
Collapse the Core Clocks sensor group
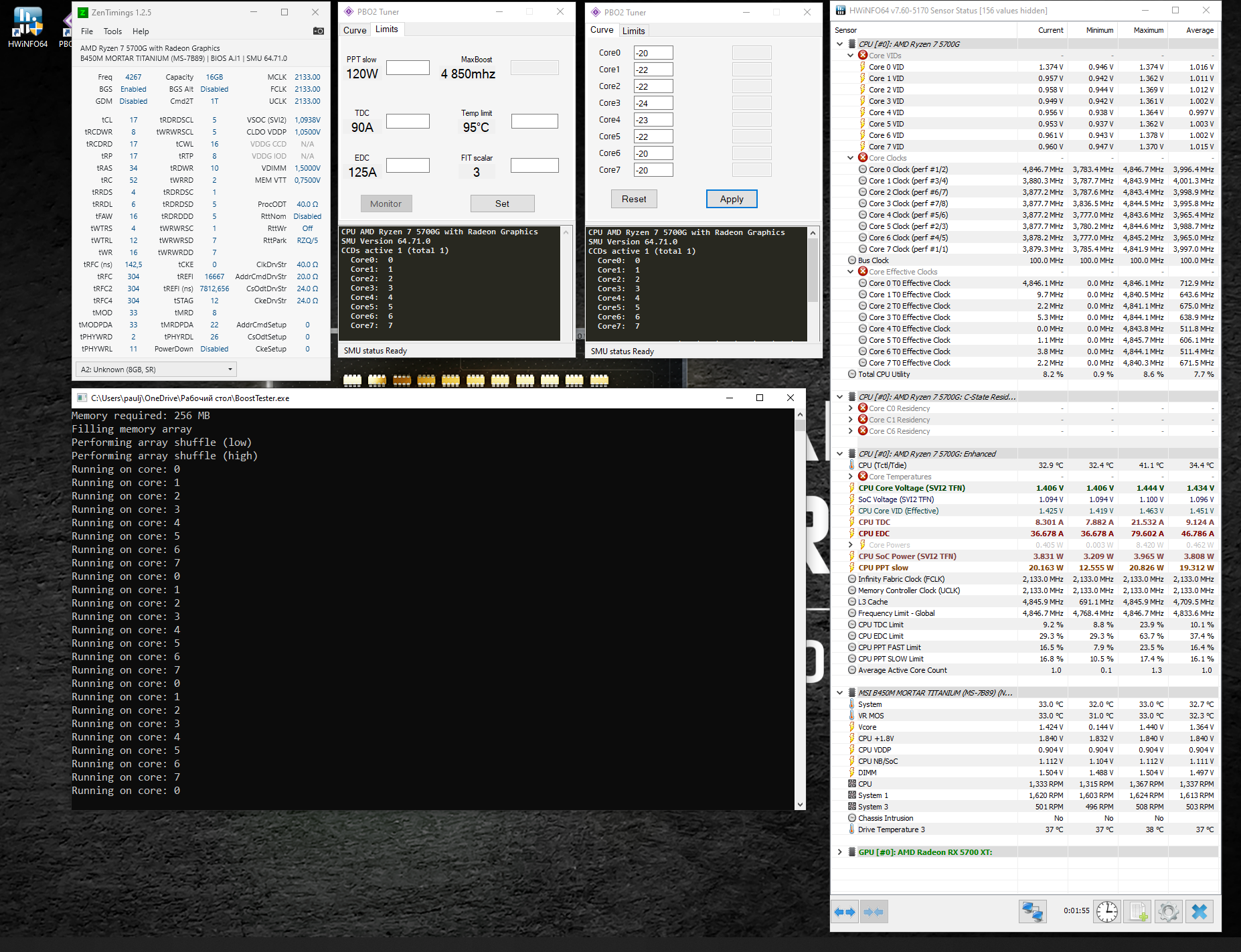click(x=851, y=158)
